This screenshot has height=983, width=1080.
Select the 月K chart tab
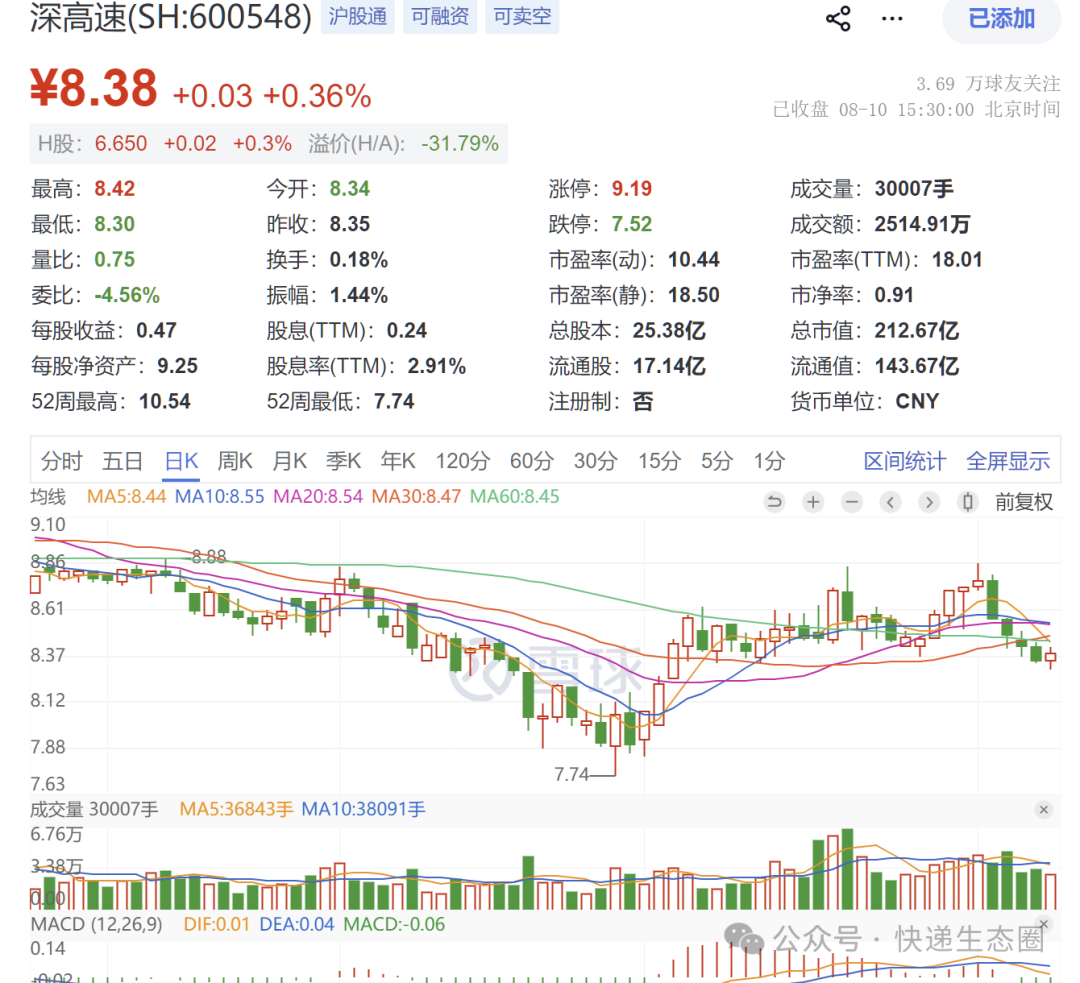289,461
